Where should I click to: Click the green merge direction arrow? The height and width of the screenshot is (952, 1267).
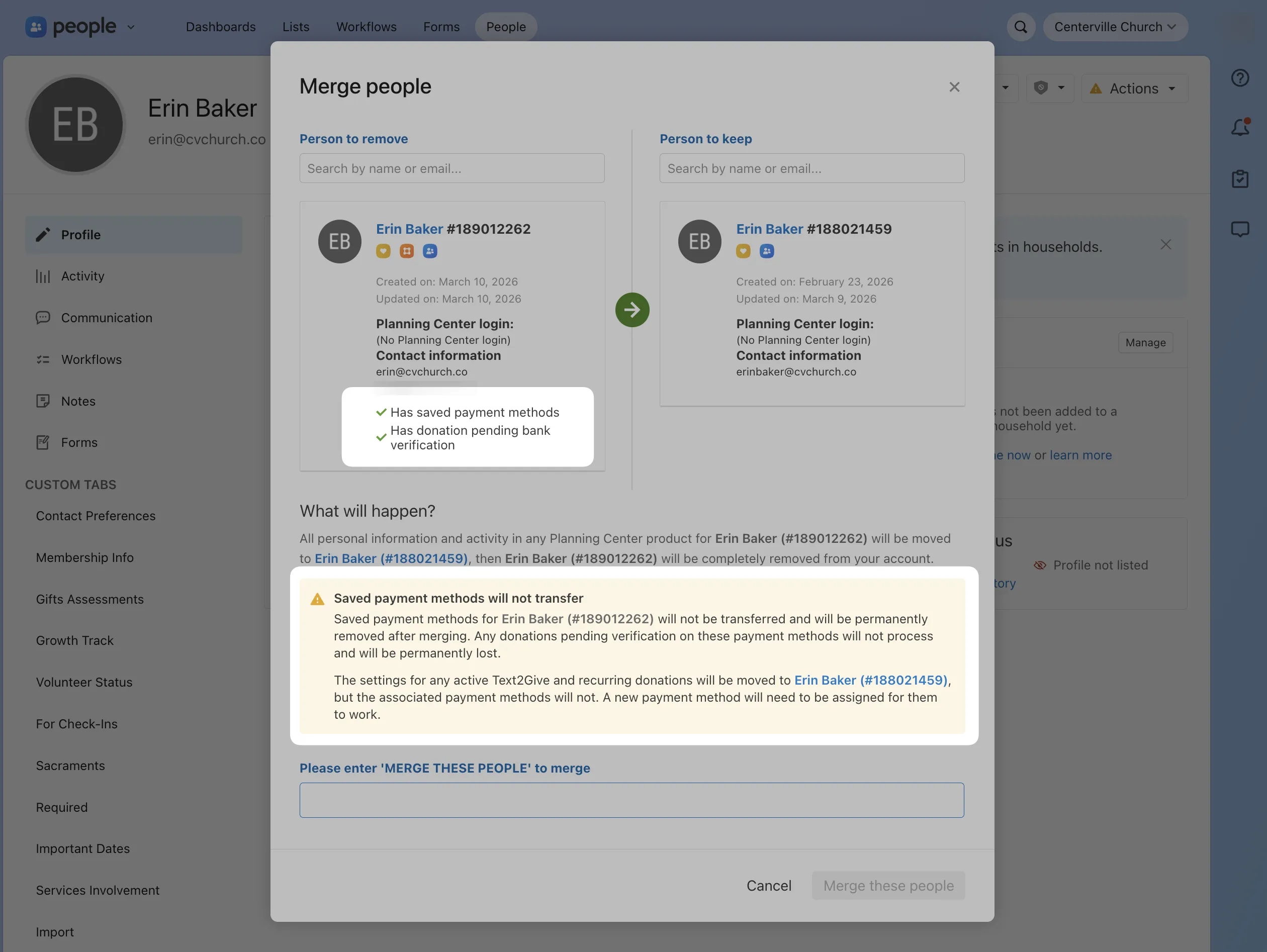632,309
